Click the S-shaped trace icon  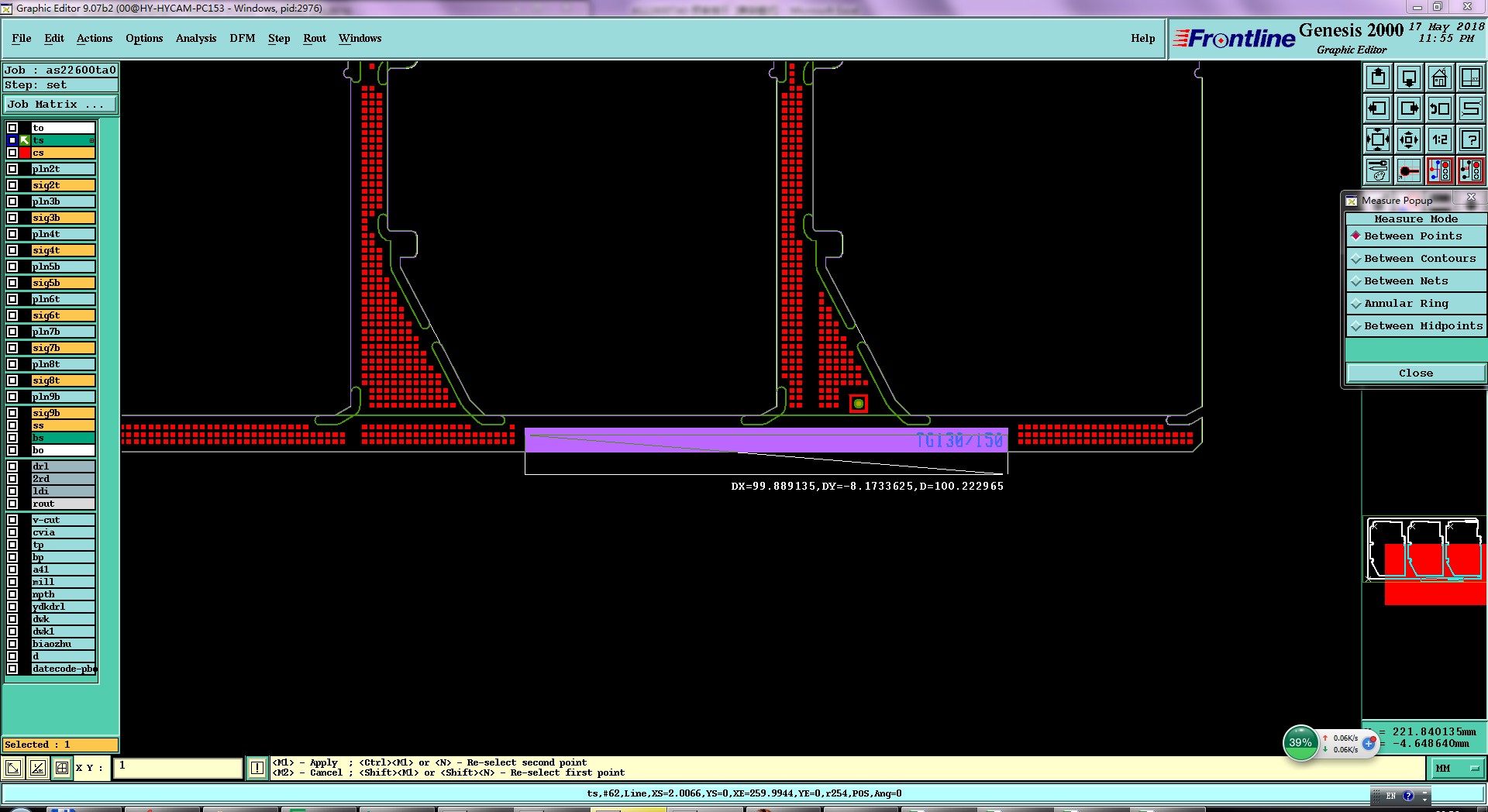tap(1471, 108)
